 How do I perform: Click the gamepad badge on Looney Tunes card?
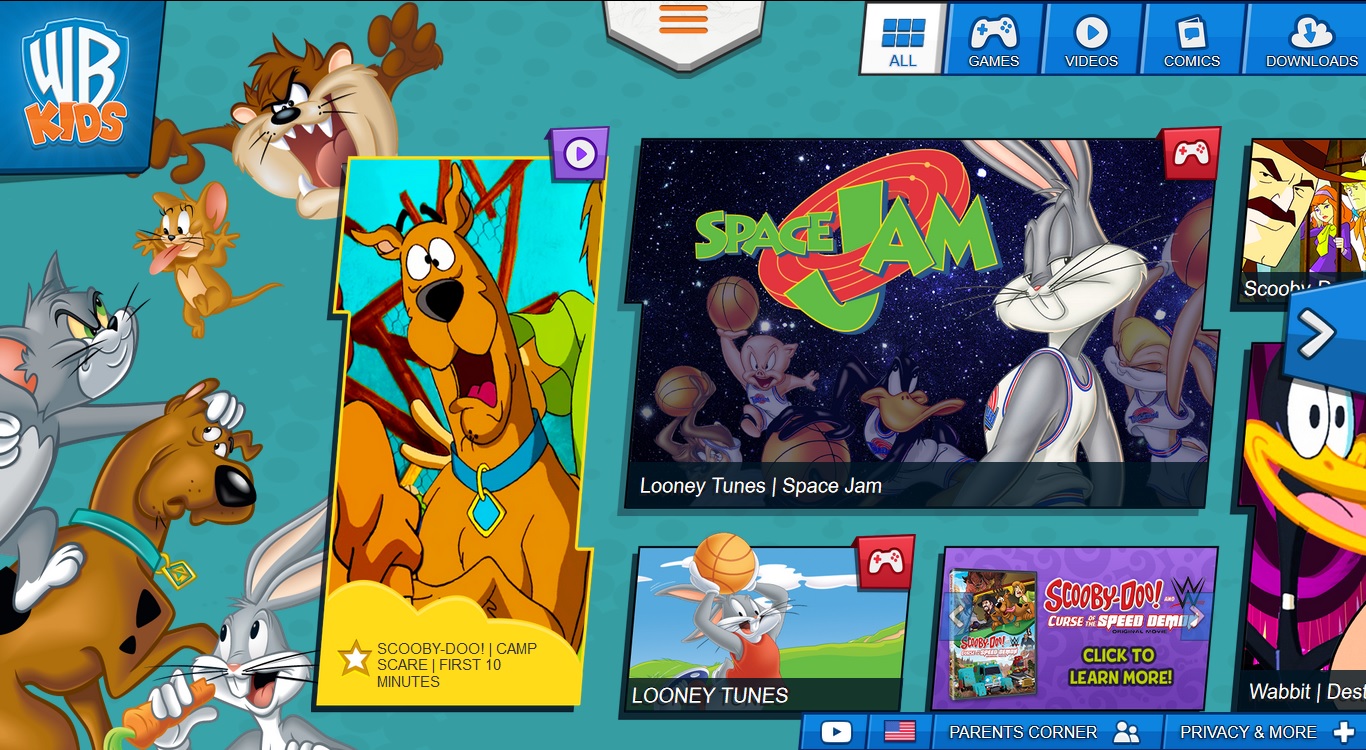[885, 562]
